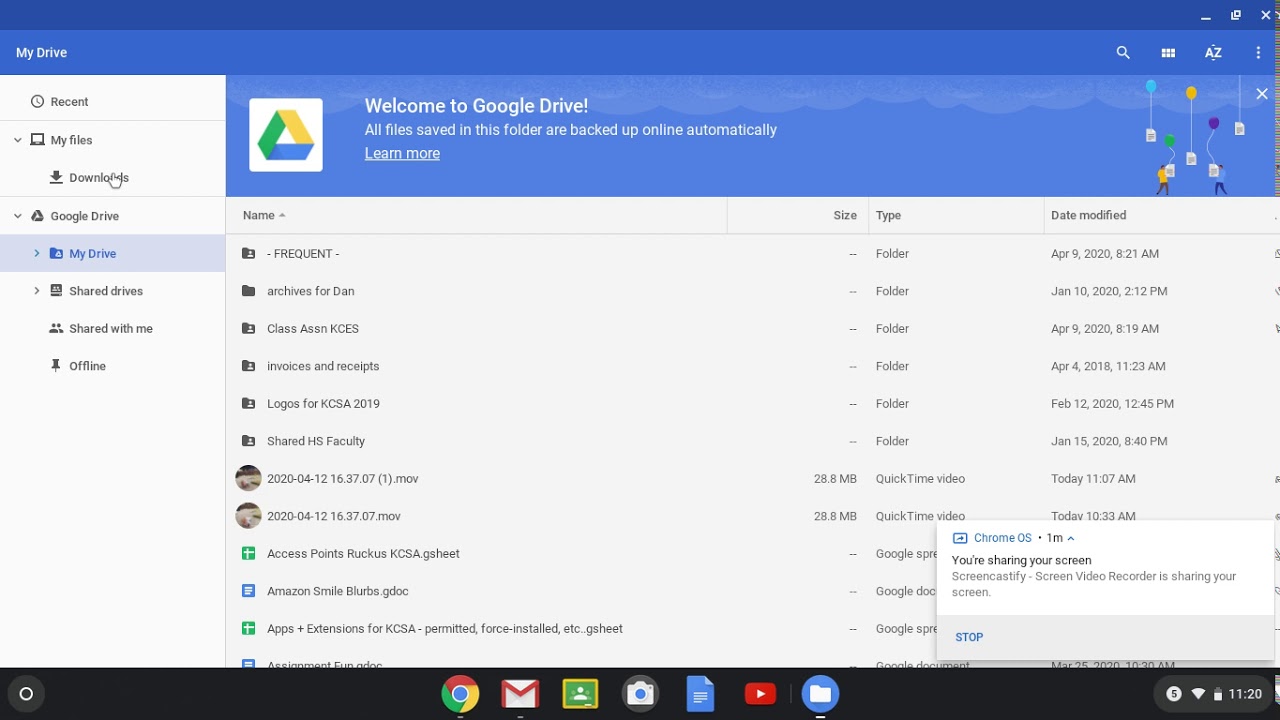Collapse the Chrome OS notification chevron
The image size is (1280, 720).
[x=1071, y=538]
